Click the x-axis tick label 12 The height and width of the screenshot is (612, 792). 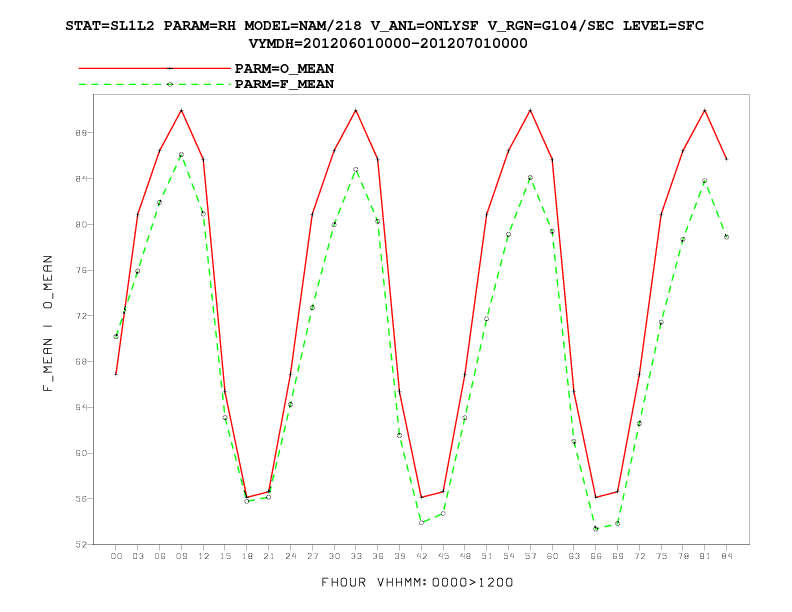203,556
